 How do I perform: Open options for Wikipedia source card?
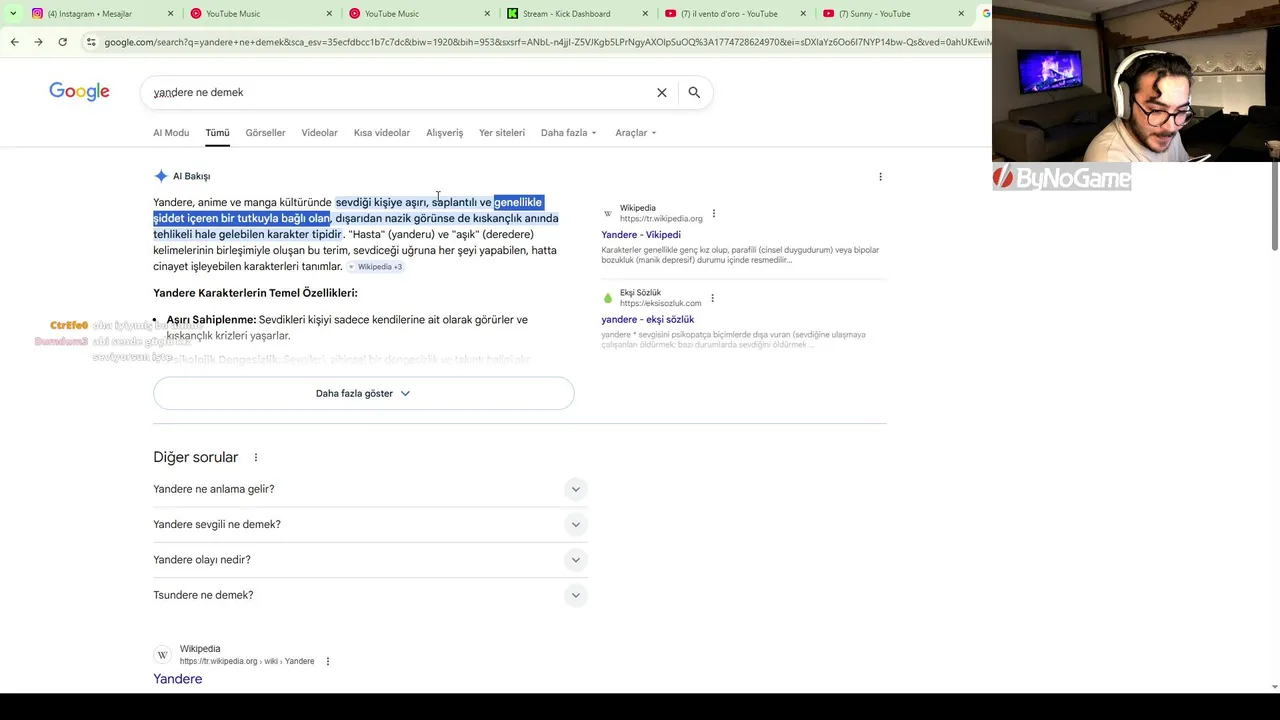coord(713,213)
